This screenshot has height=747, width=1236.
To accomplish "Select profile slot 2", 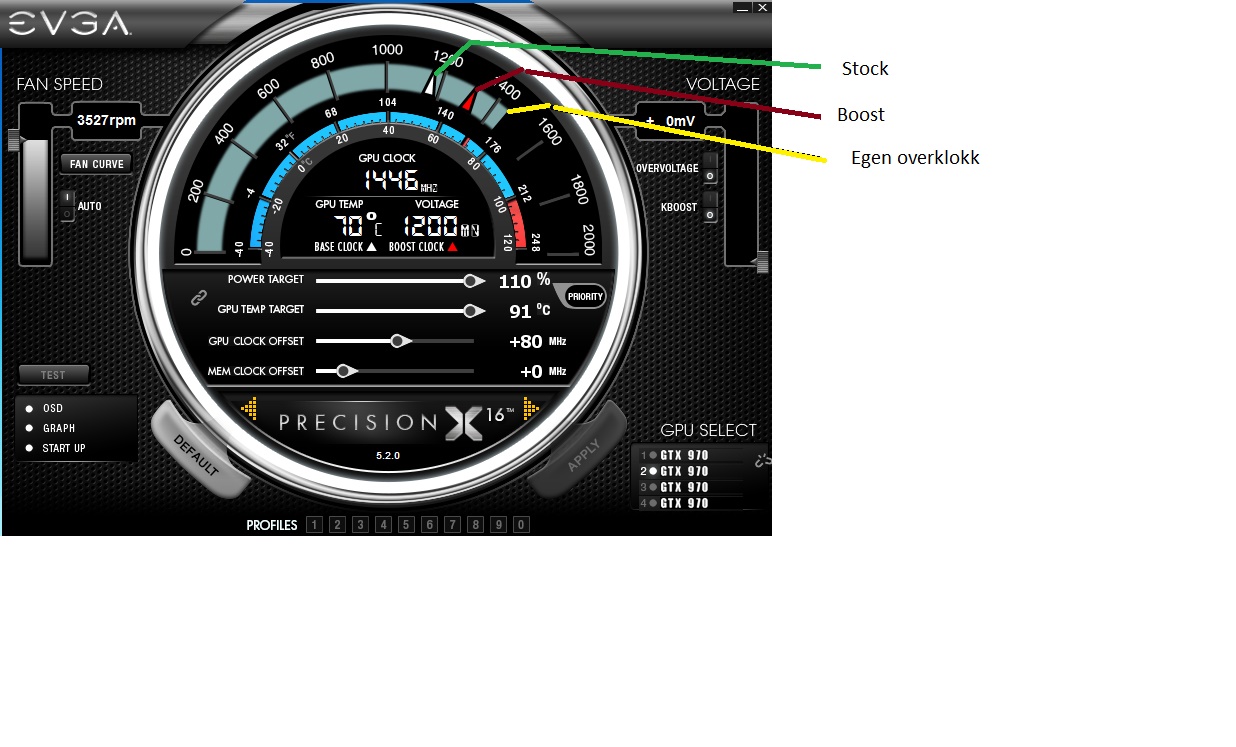I will pos(337,525).
